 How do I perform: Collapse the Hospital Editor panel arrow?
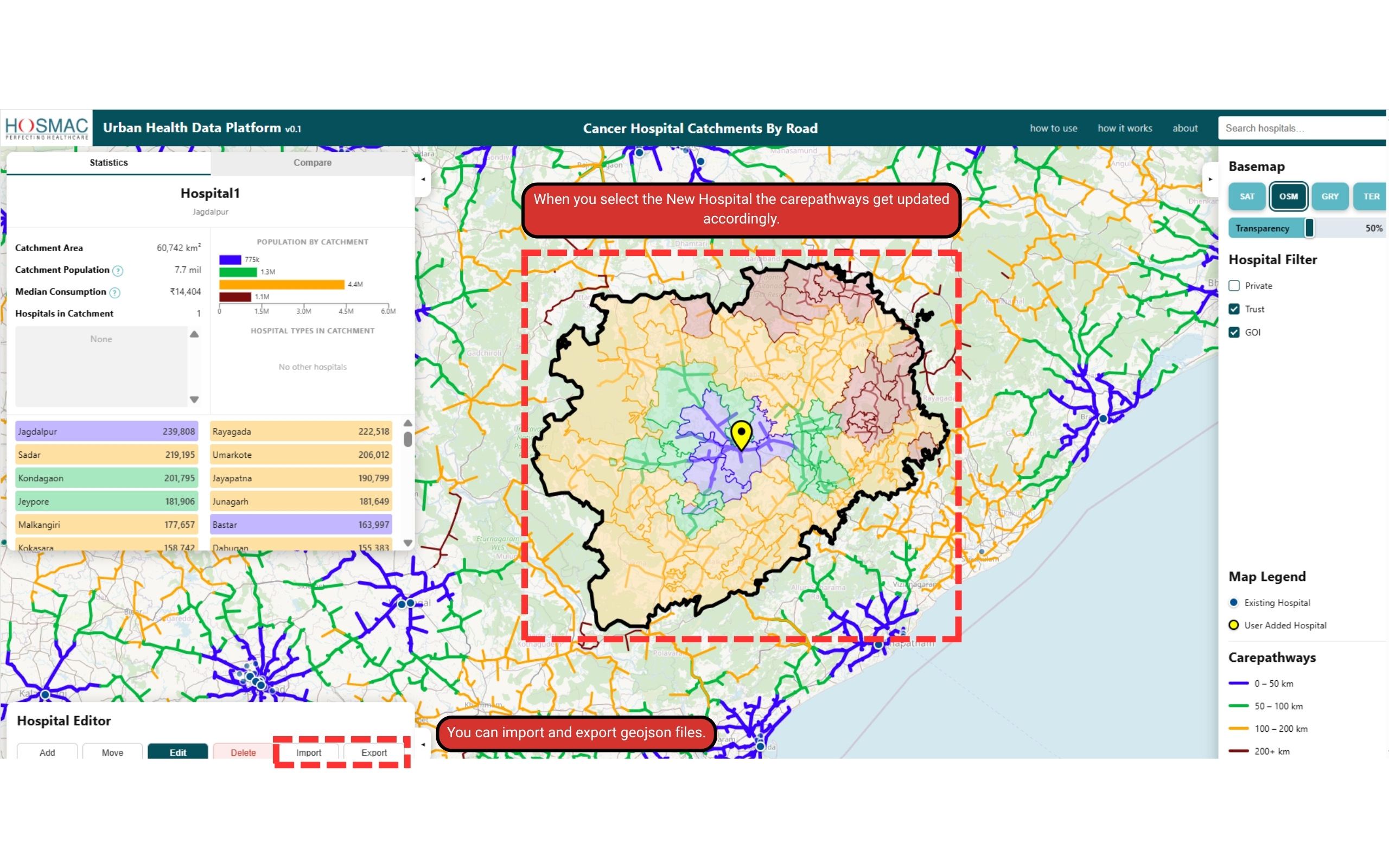pos(423,744)
